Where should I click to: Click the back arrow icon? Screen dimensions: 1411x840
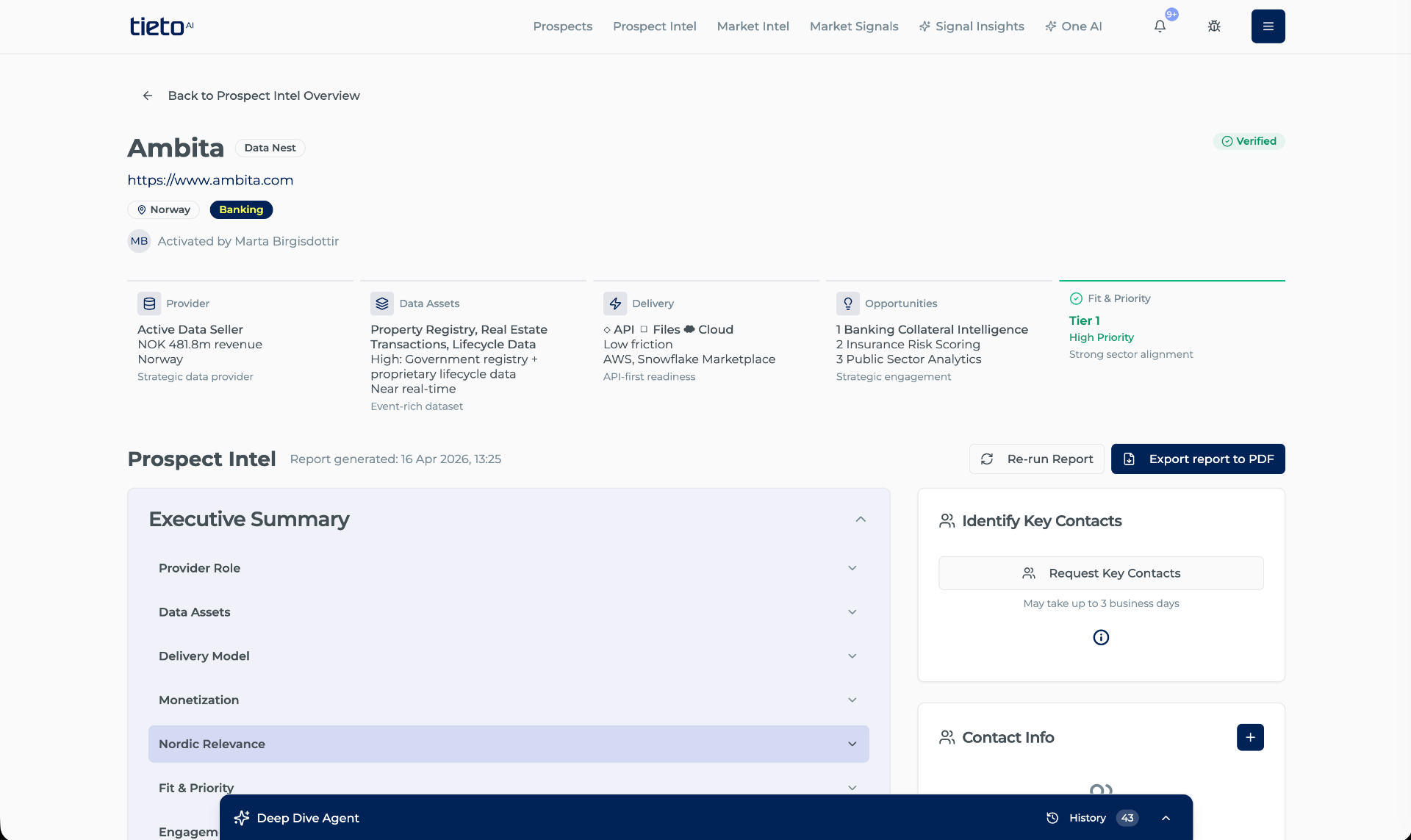click(148, 96)
